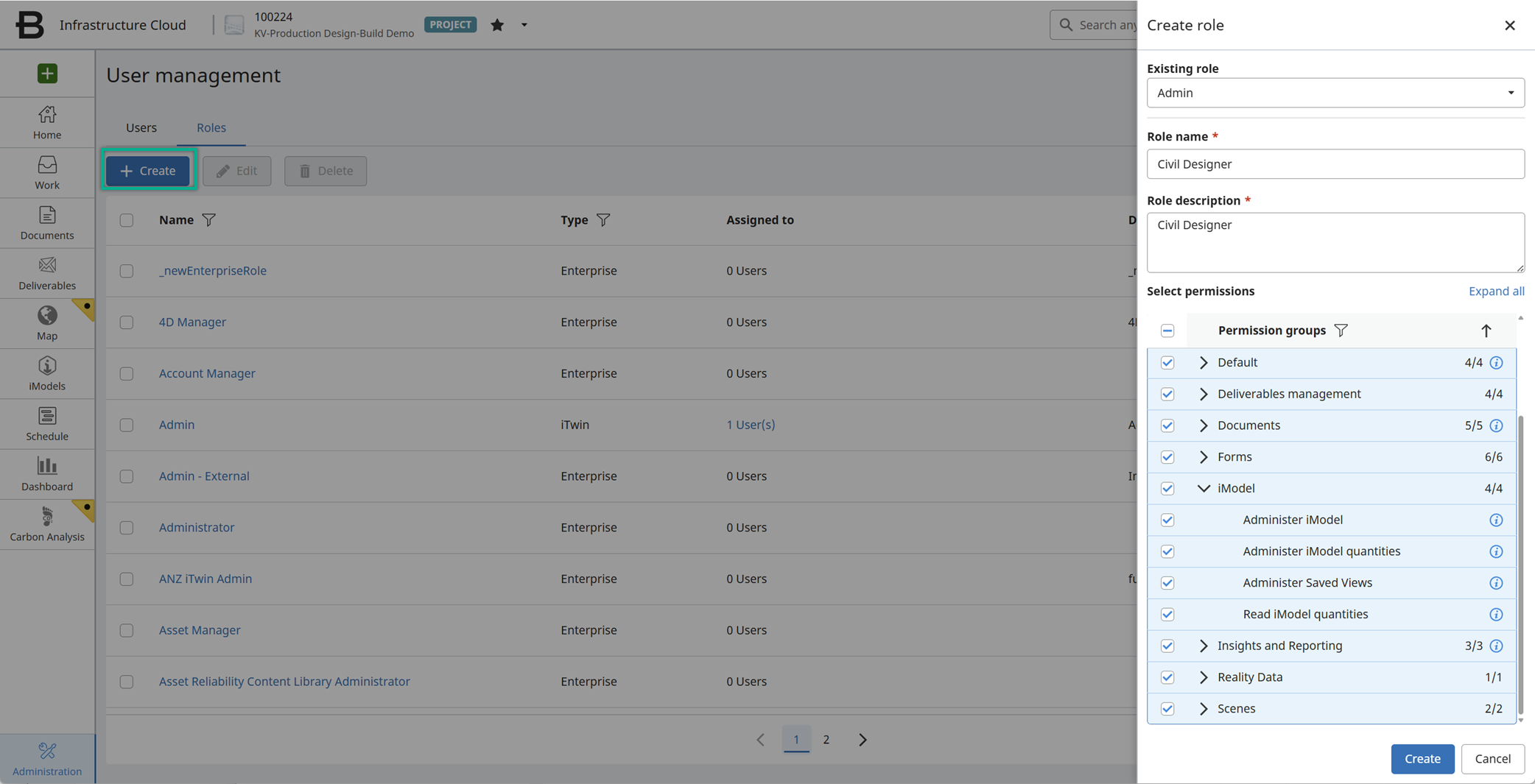Show info for the Default permission group
Screen dimensions: 1535x784
click(x=1496, y=363)
